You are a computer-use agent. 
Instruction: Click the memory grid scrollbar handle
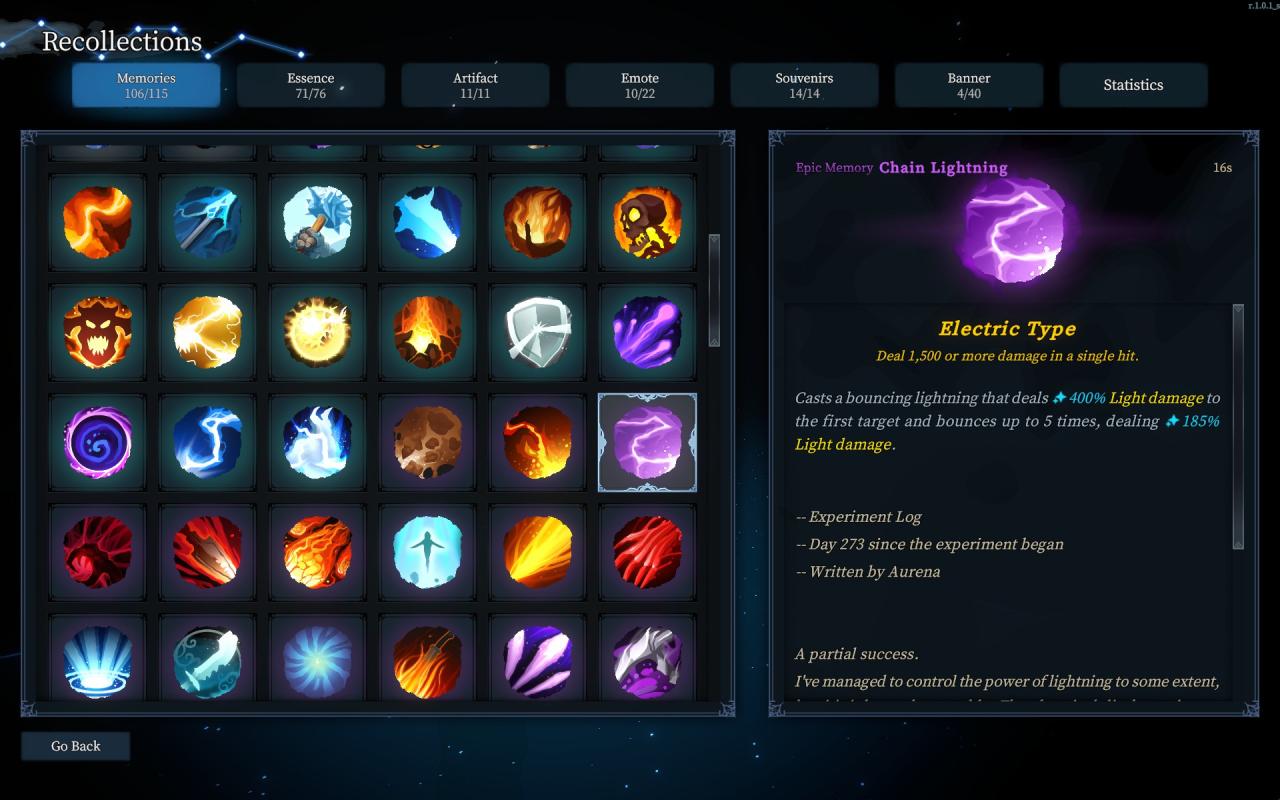[x=714, y=291]
